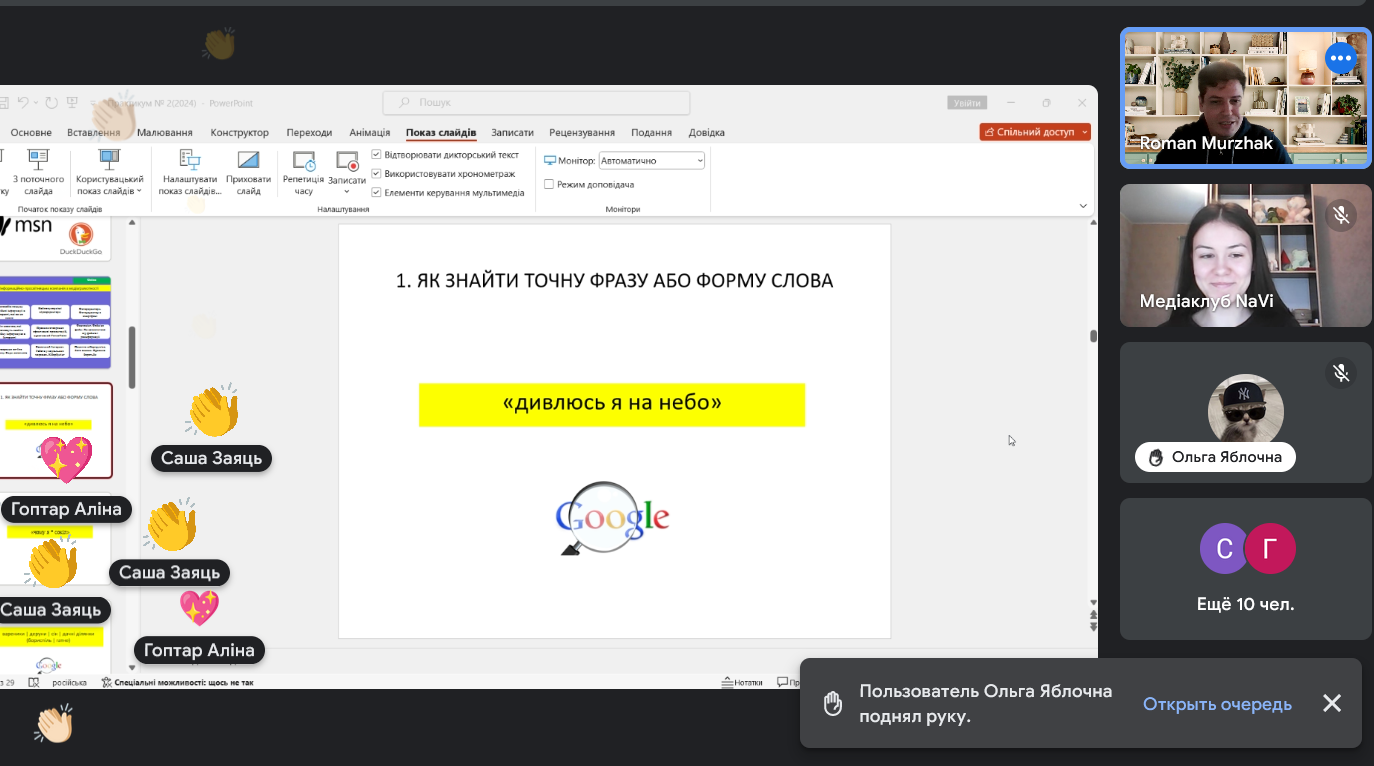Viewport: 1374px width, 766px height.
Task: Open the 'Рецензування' ribbon tab
Action: click(581, 132)
